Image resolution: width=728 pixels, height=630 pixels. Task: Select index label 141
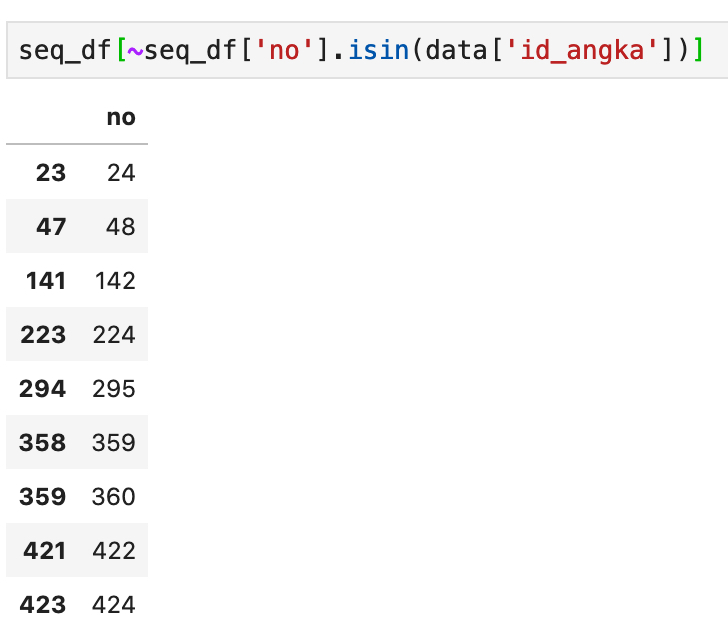click(46, 280)
